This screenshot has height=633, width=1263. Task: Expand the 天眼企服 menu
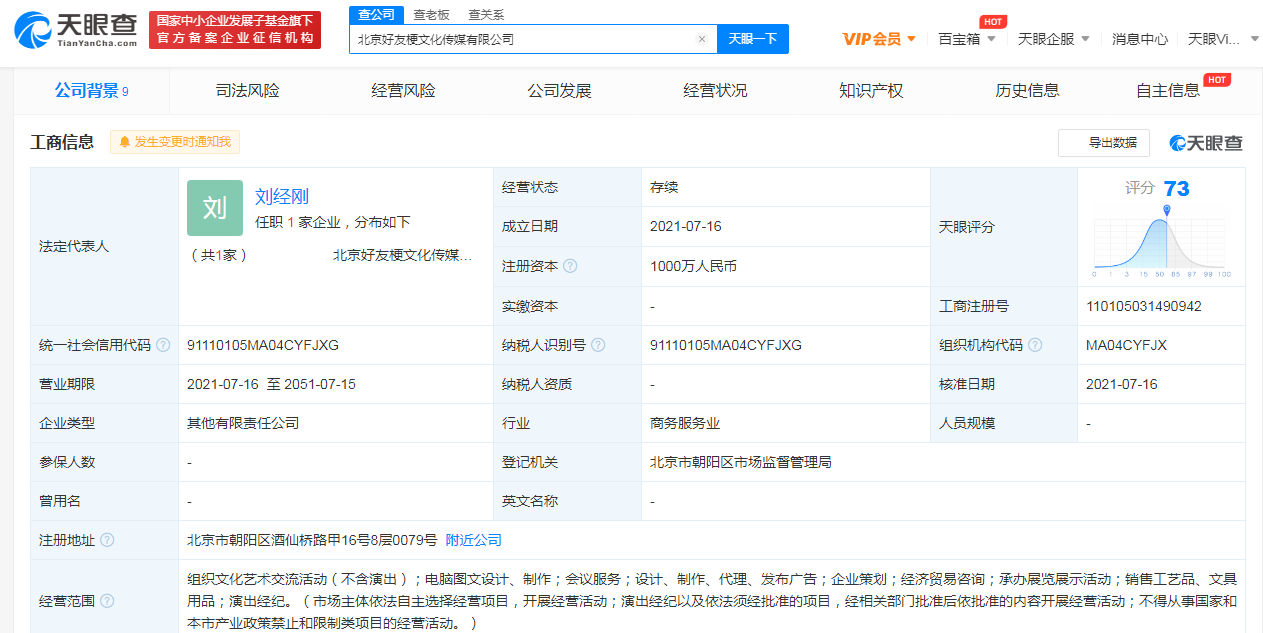tap(1053, 39)
